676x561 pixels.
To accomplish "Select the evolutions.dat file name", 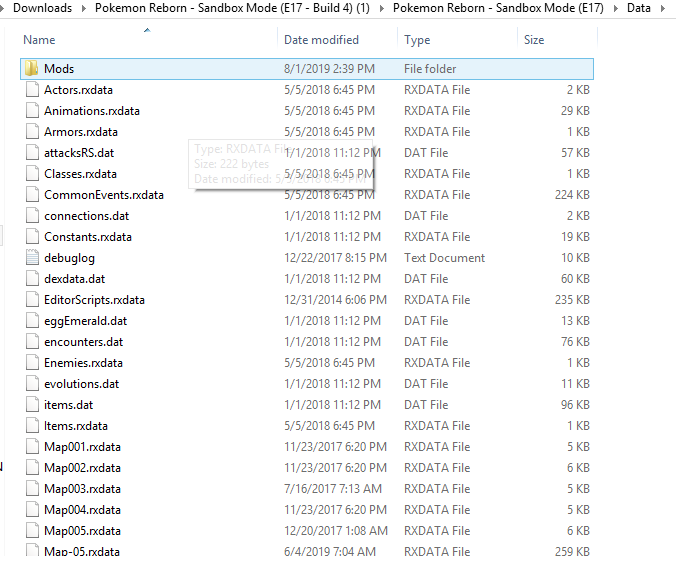I will (81, 384).
